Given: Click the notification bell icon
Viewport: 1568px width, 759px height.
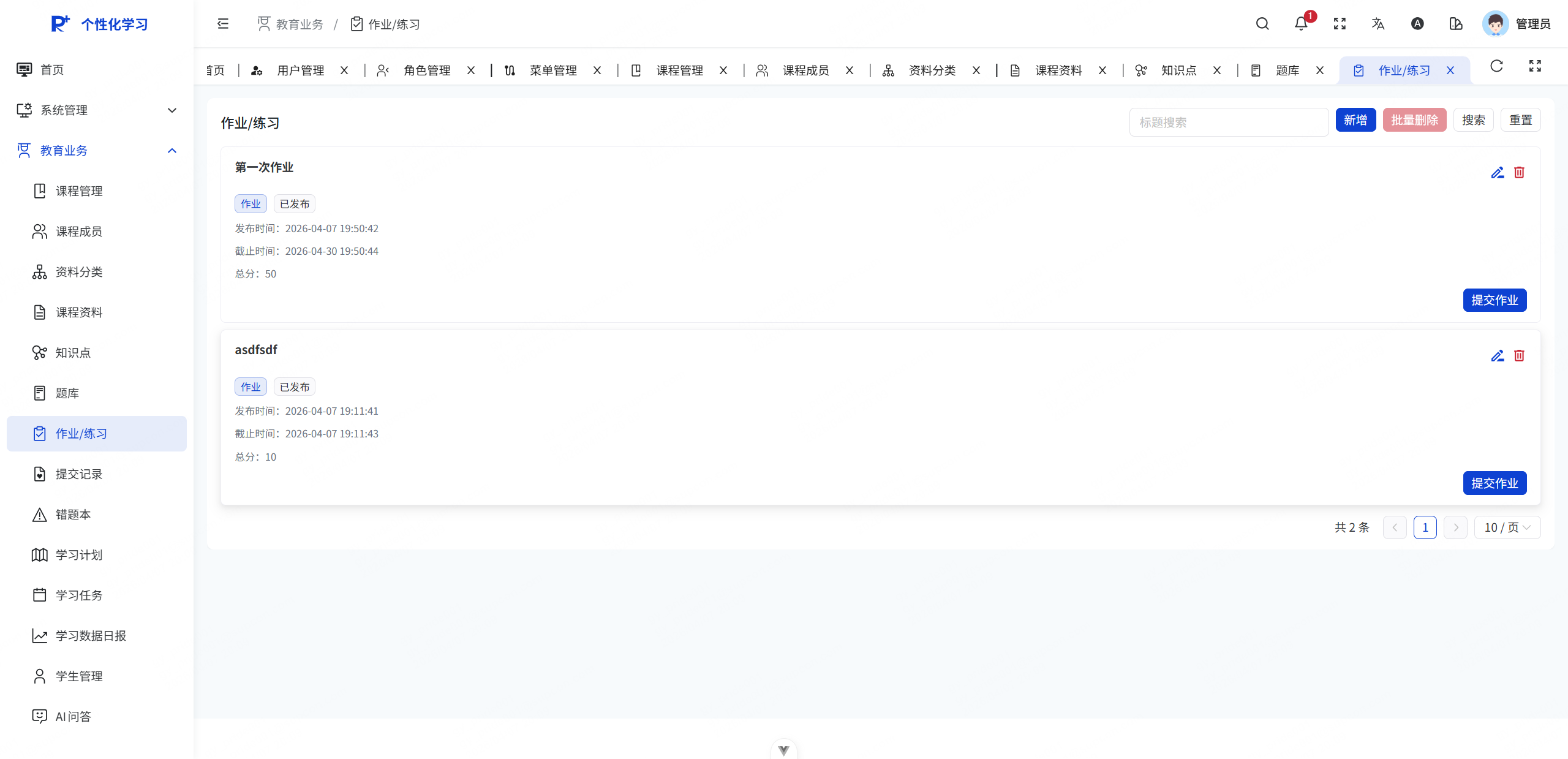Looking at the screenshot, I should pyautogui.click(x=1300, y=24).
